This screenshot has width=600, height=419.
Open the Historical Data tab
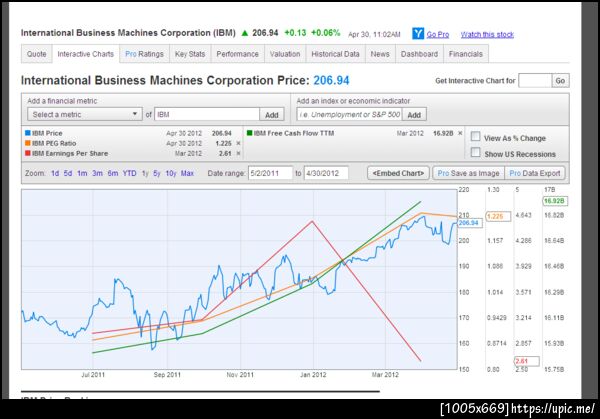pyautogui.click(x=336, y=54)
